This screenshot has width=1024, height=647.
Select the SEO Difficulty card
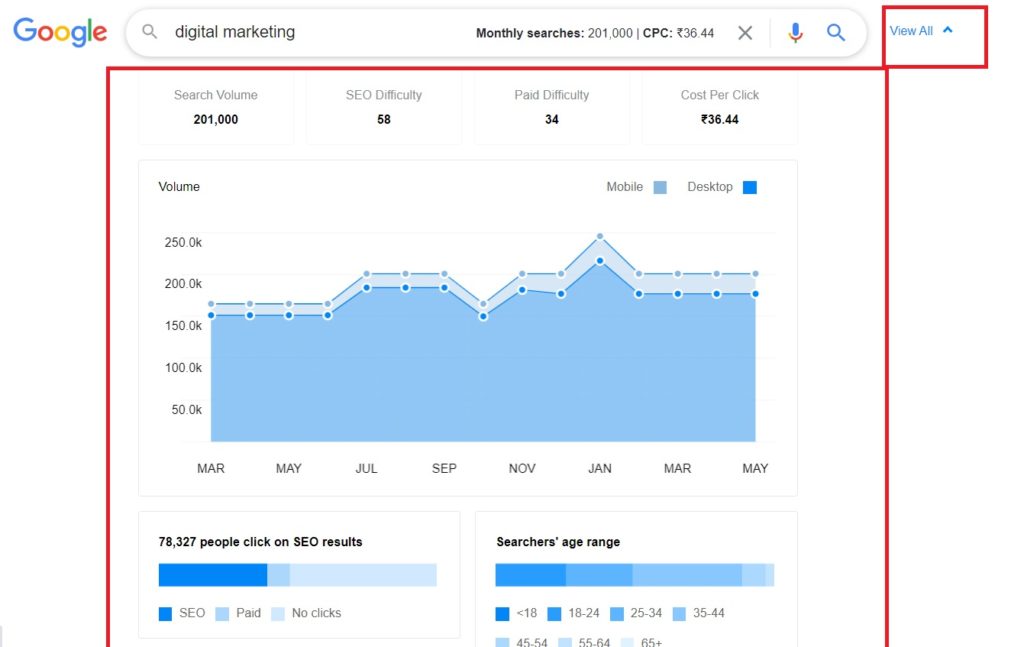[x=383, y=108]
